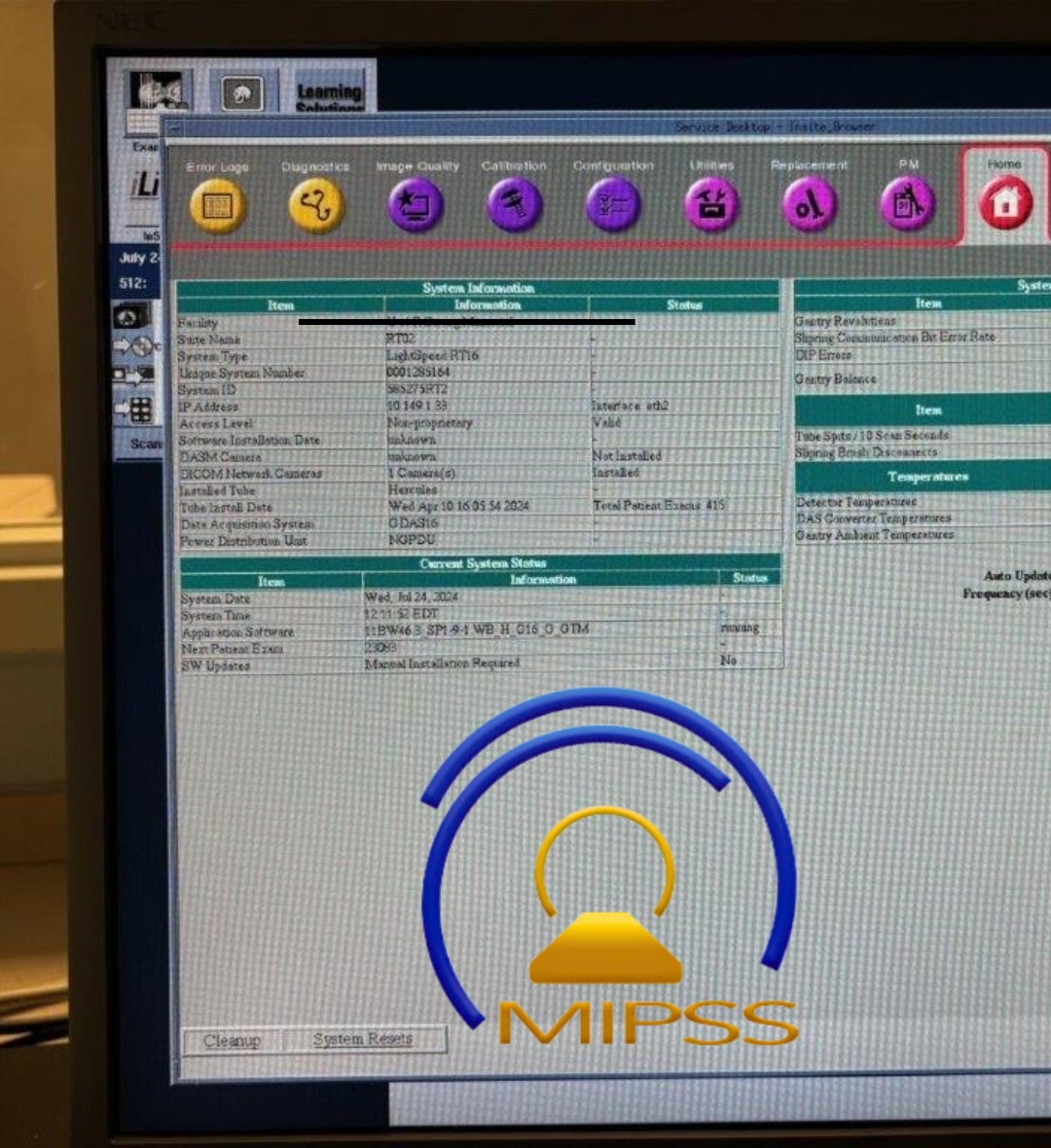Open the Service Desktop window menu button
This screenshot has height=1148, width=1051.
pyautogui.click(x=174, y=128)
